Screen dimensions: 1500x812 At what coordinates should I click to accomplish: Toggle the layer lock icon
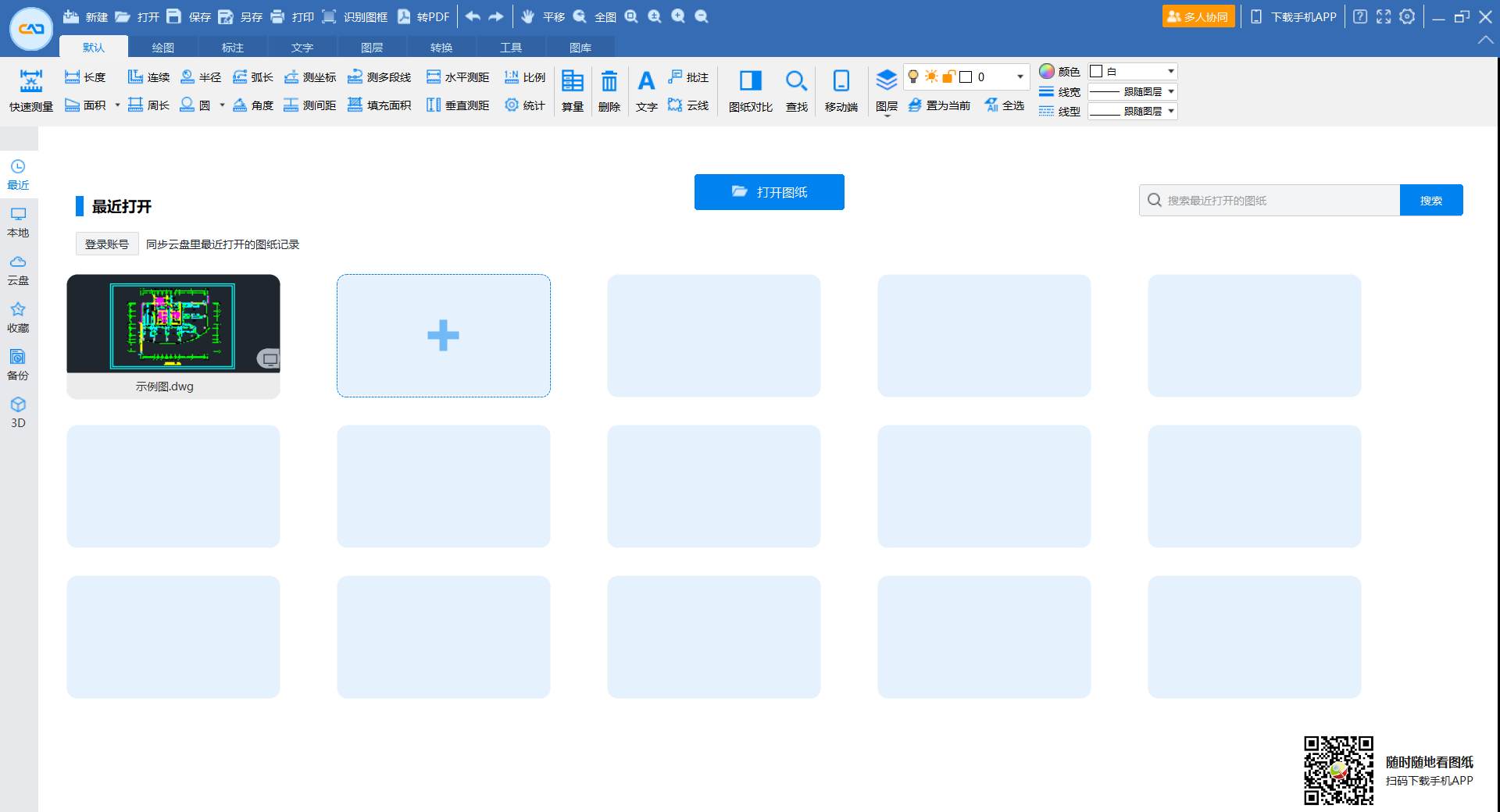(x=949, y=77)
